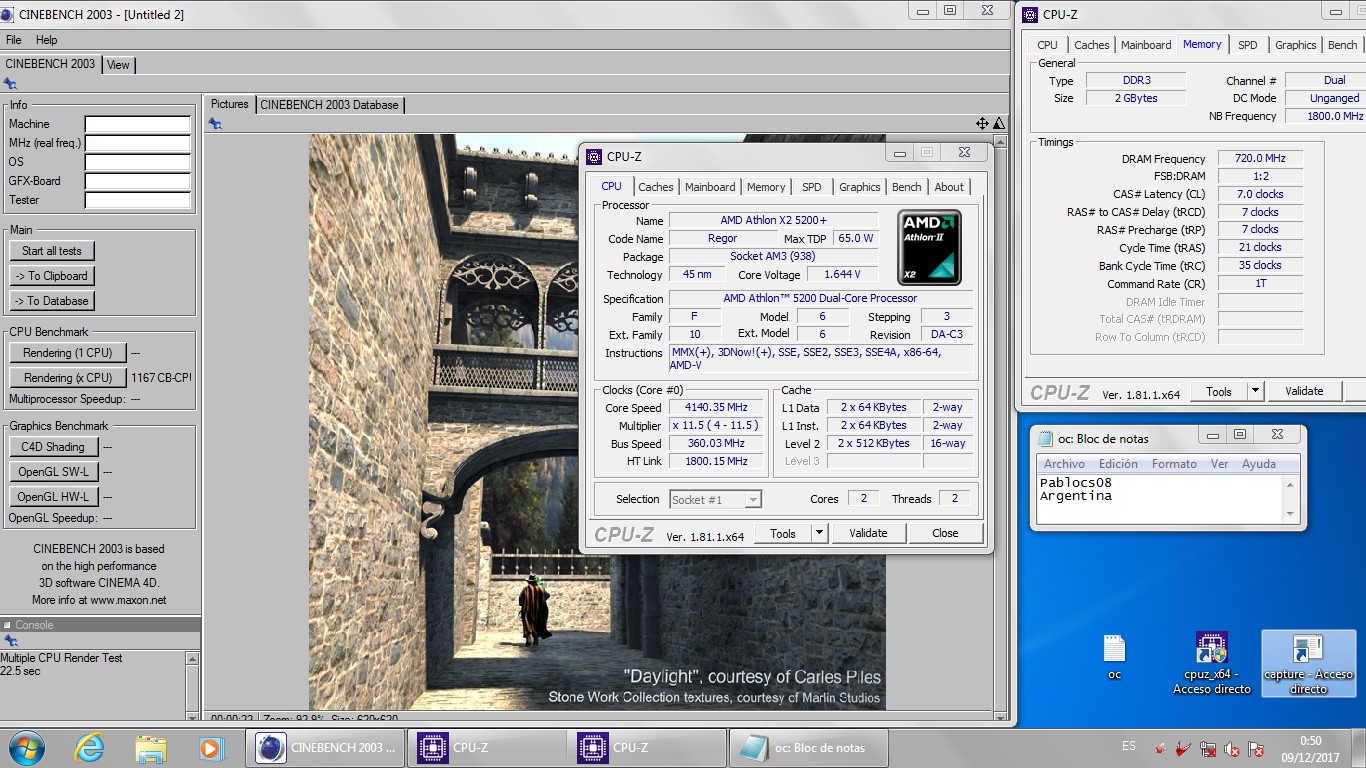Open Edición menu in Bloc de notas

pos(1118,464)
